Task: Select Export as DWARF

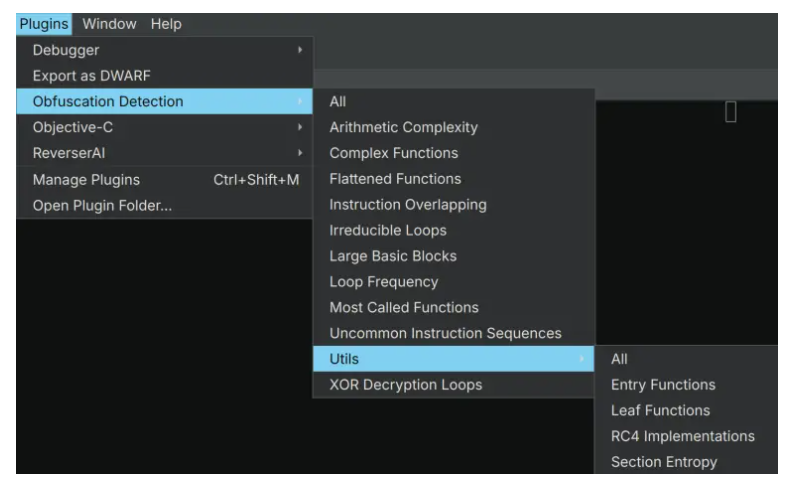Action: pos(164,76)
